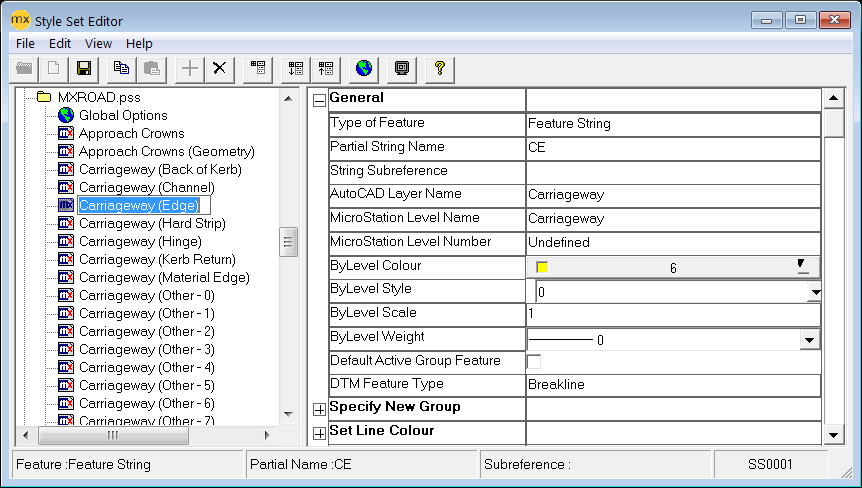
Task: Click the Paste toolbar icon
Action: (x=151, y=69)
